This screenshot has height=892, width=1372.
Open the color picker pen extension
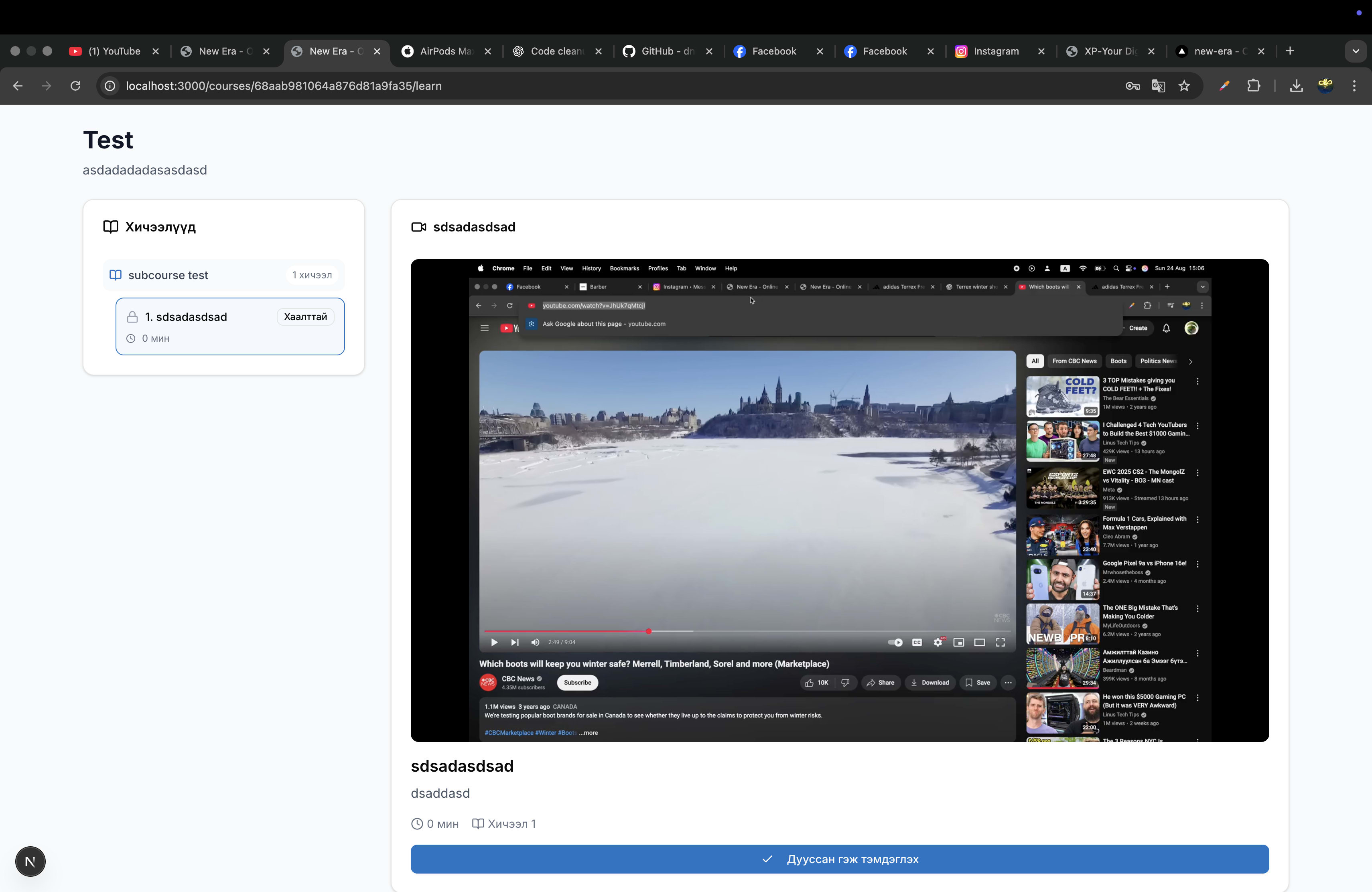[1224, 86]
